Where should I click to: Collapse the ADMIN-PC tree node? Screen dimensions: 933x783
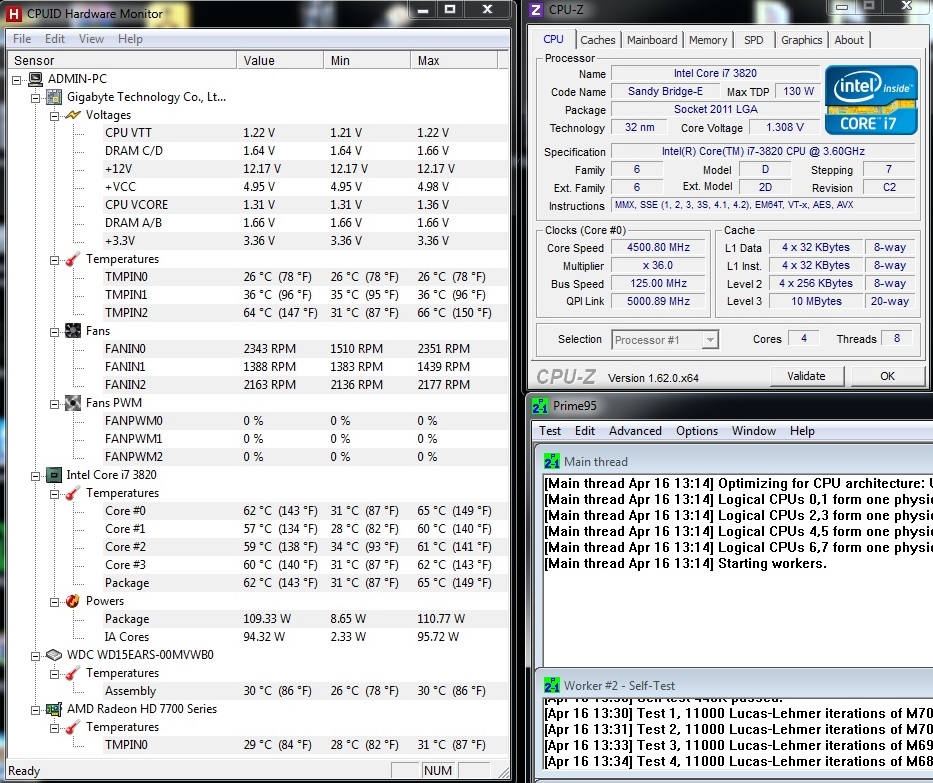[17, 79]
